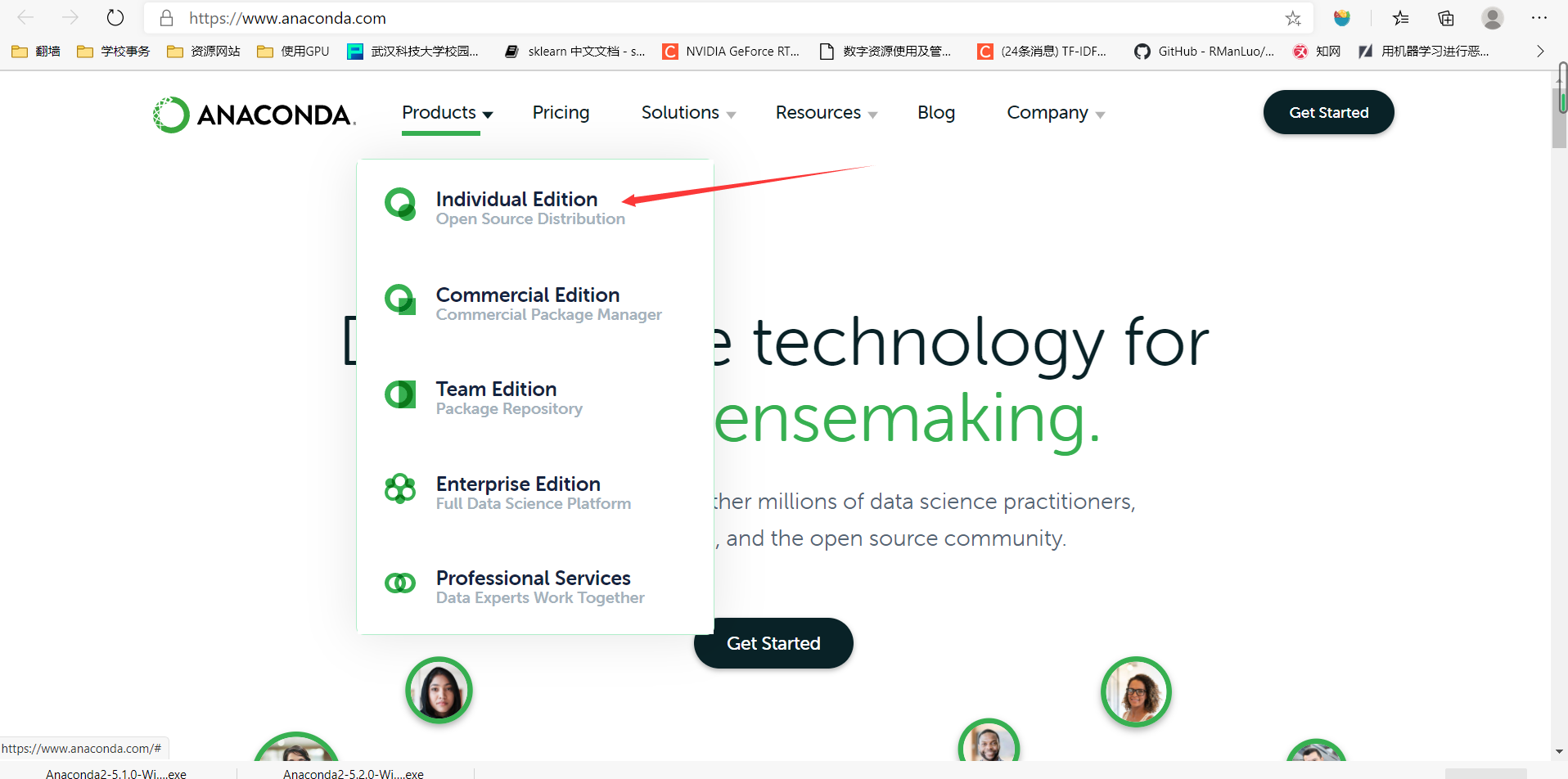Select Individual Edition open source distribution
The image size is (1568, 779).
coord(530,208)
